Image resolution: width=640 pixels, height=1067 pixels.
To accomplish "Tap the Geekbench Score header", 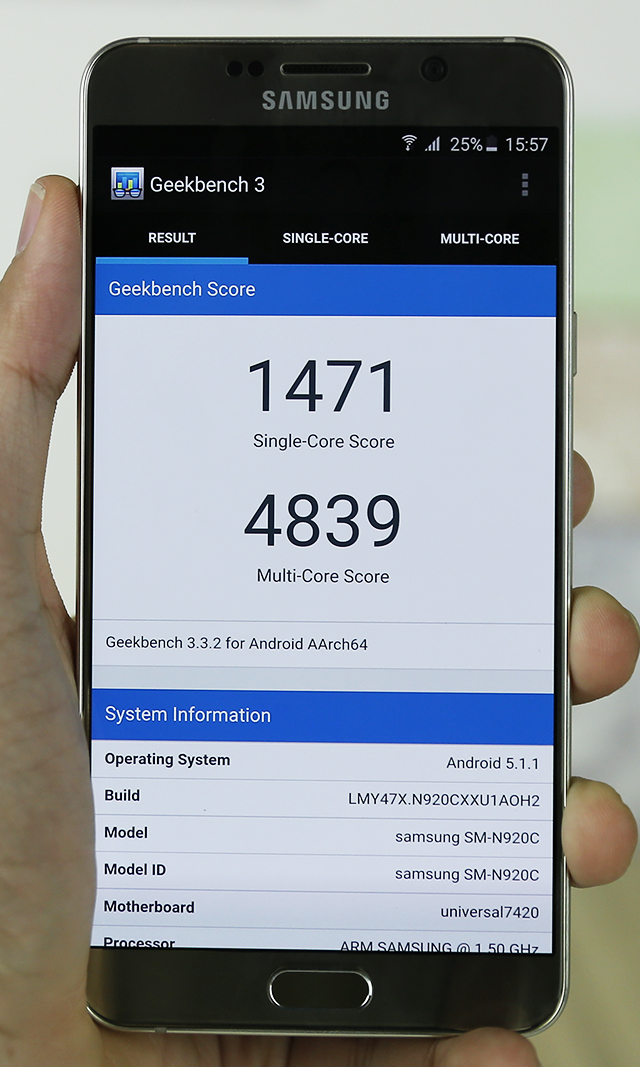I will 325,289.
